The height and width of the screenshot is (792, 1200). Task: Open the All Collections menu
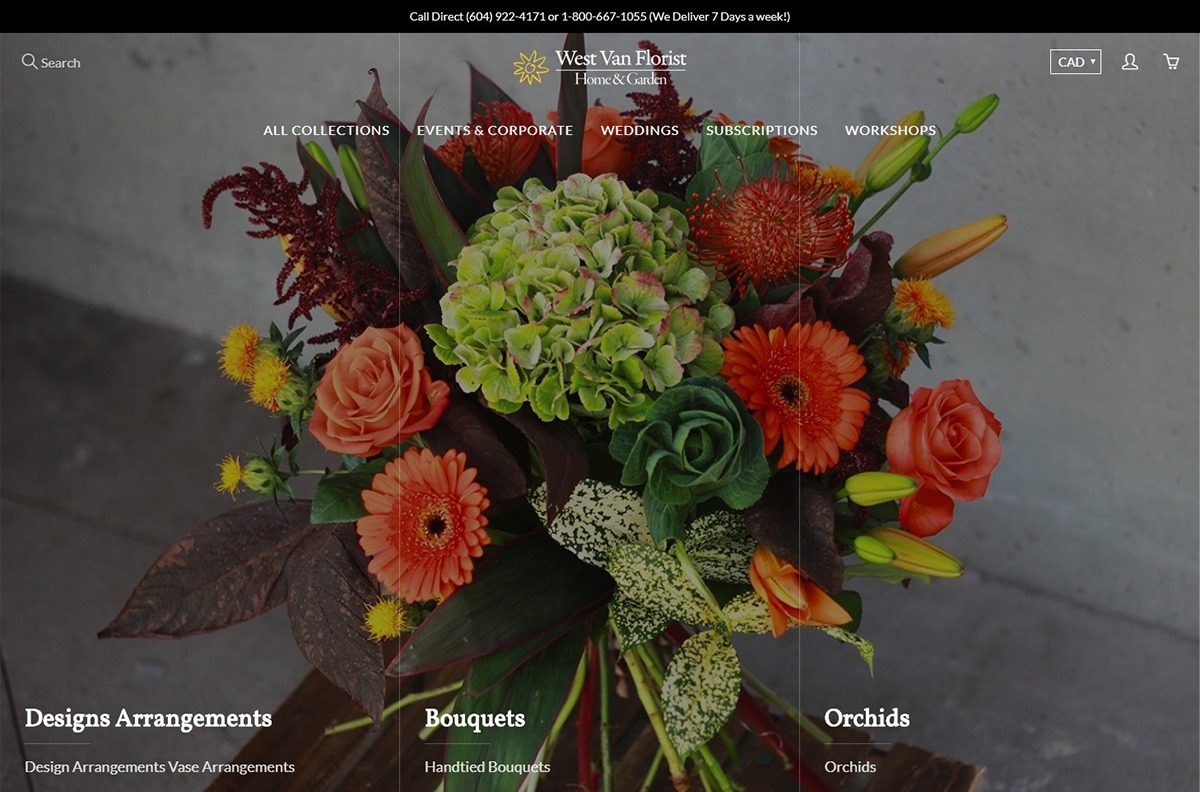[326, 130]
